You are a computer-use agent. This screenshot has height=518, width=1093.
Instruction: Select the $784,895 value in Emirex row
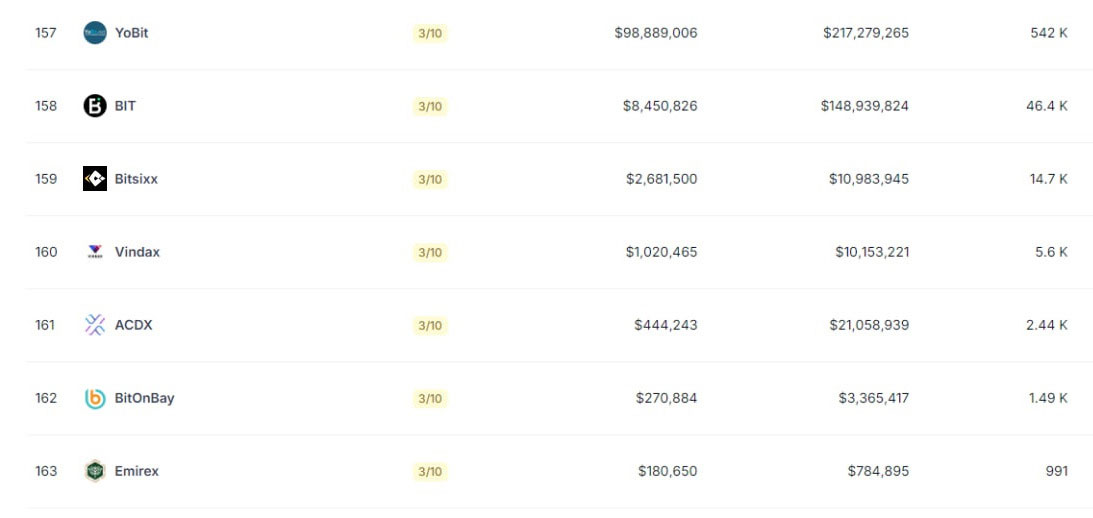[878, 471]
